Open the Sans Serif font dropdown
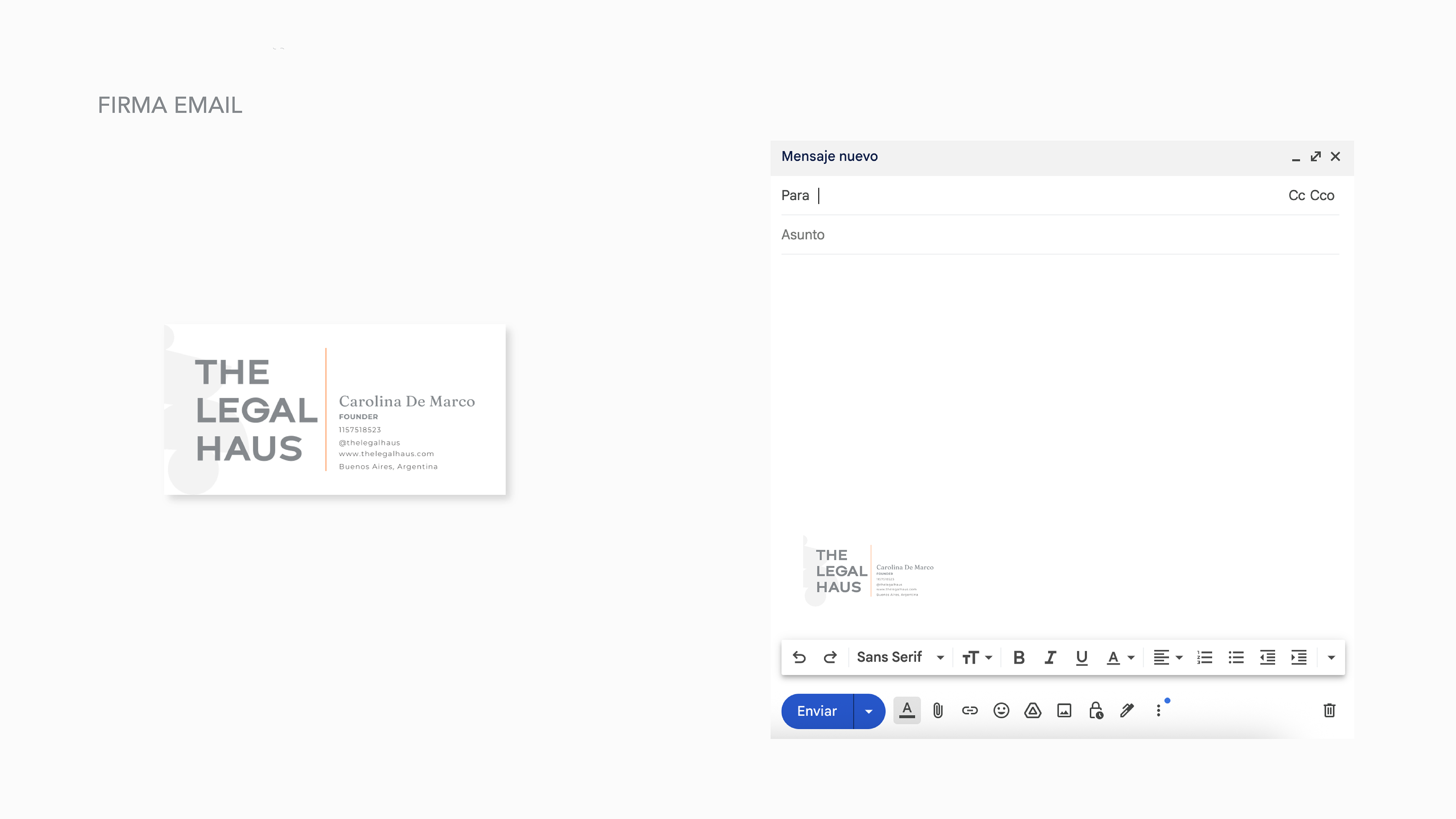The height and width of the screenshot is (819, 1456). pos(900,657)
